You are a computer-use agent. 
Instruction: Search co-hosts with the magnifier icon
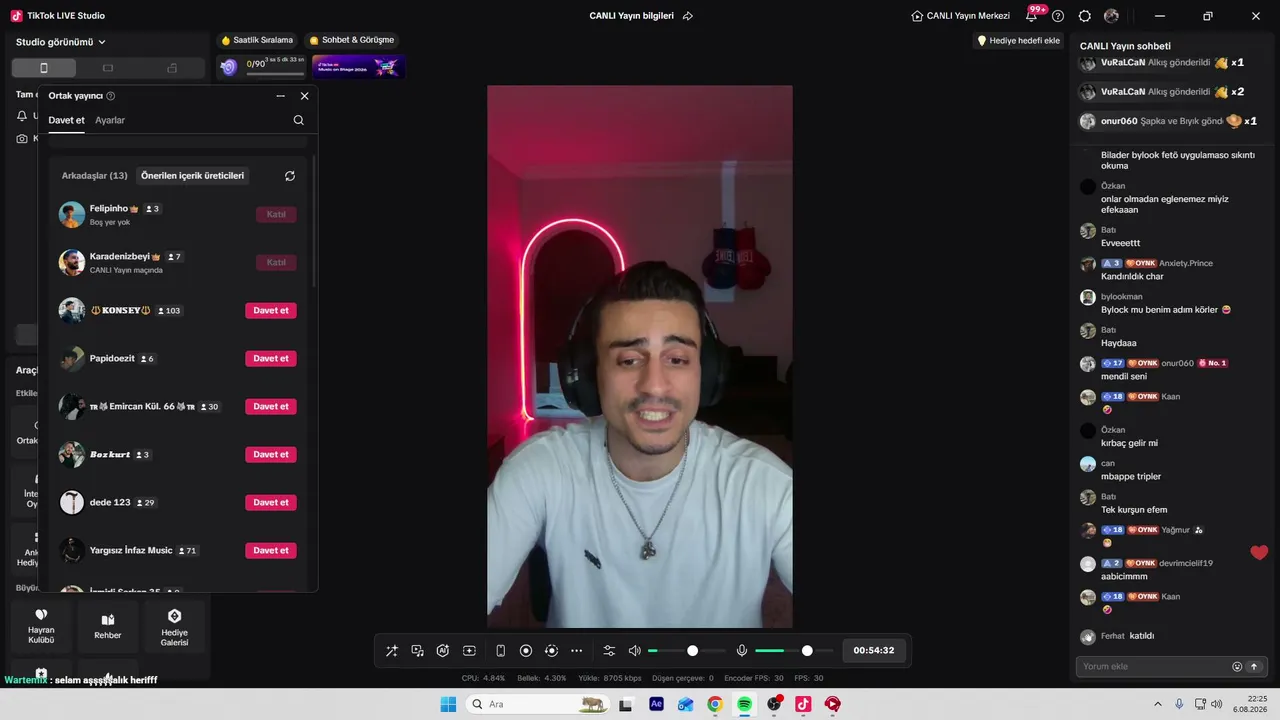pyautogui.click(x=299, y=120)
